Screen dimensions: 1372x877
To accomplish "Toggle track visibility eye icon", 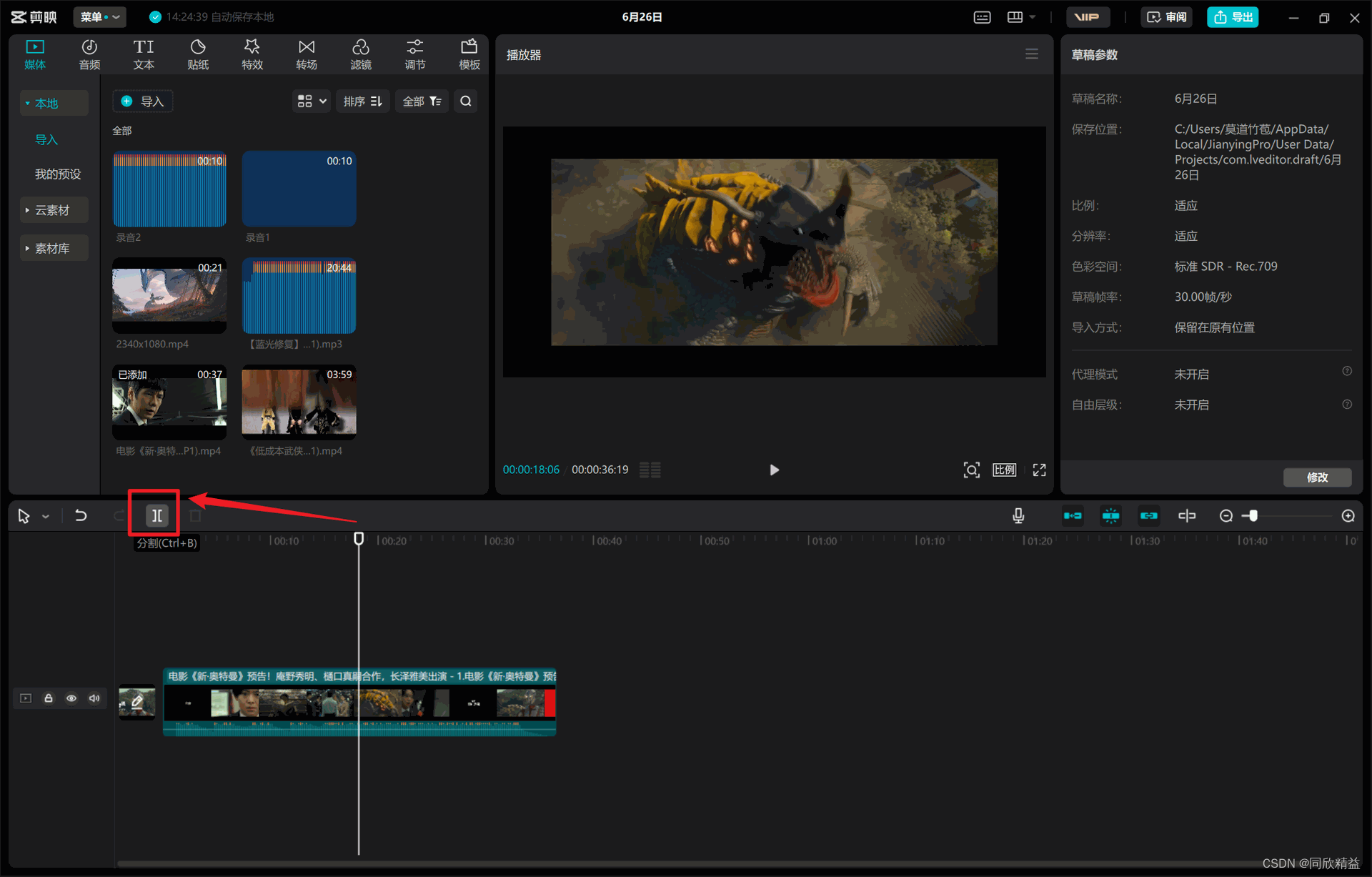I will click(71, 698).
